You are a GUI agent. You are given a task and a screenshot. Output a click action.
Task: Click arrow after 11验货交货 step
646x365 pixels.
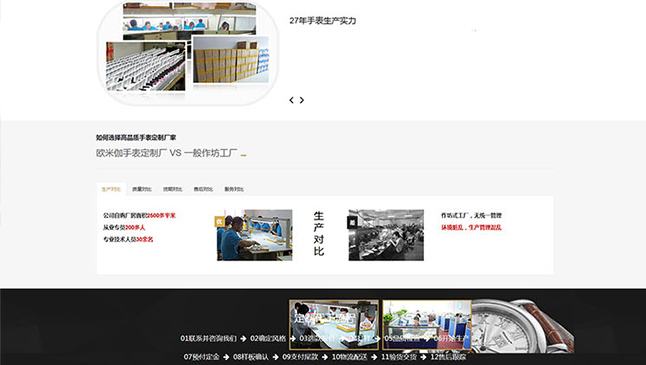click(x=423, y=357)
